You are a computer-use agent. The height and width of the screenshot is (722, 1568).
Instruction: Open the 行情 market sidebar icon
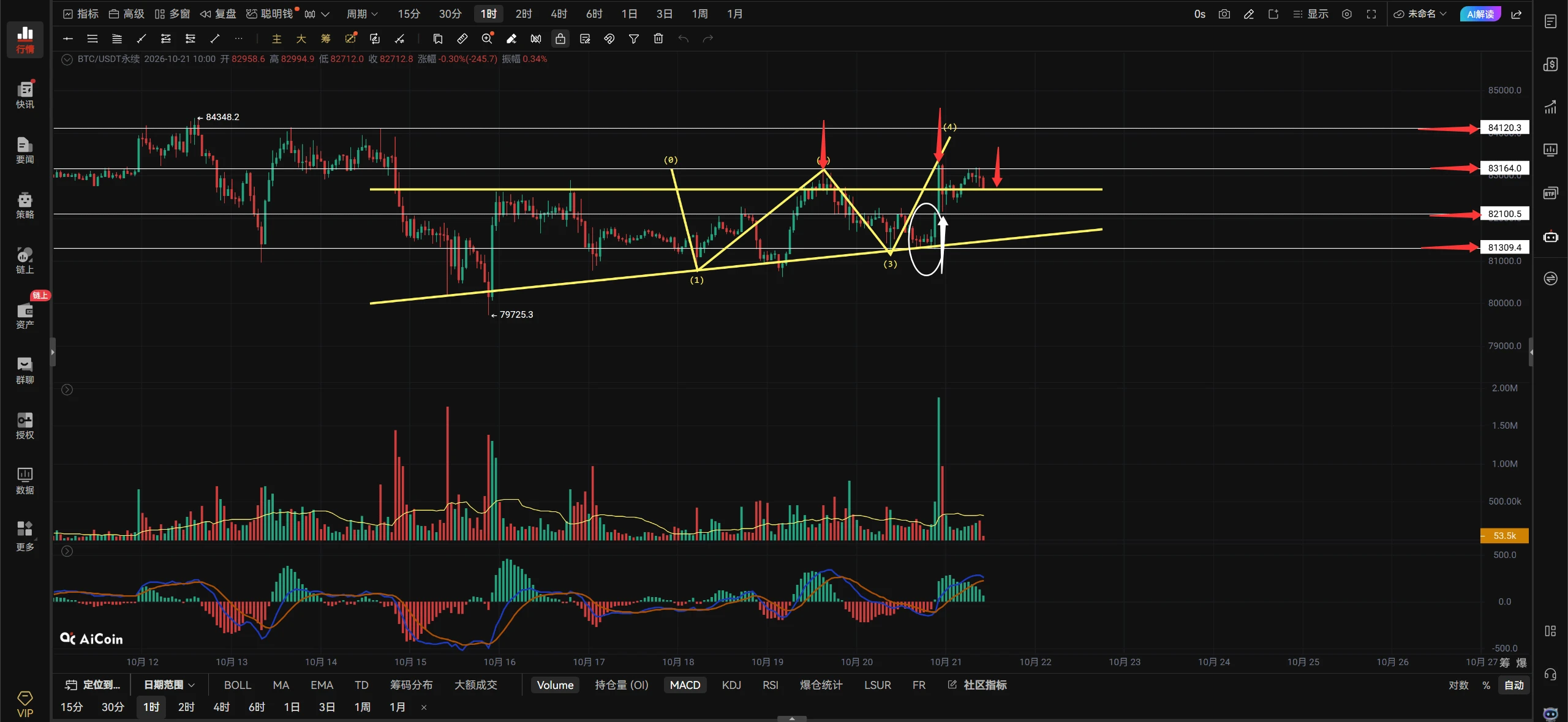pyautogui.click(x=25, y=39)
